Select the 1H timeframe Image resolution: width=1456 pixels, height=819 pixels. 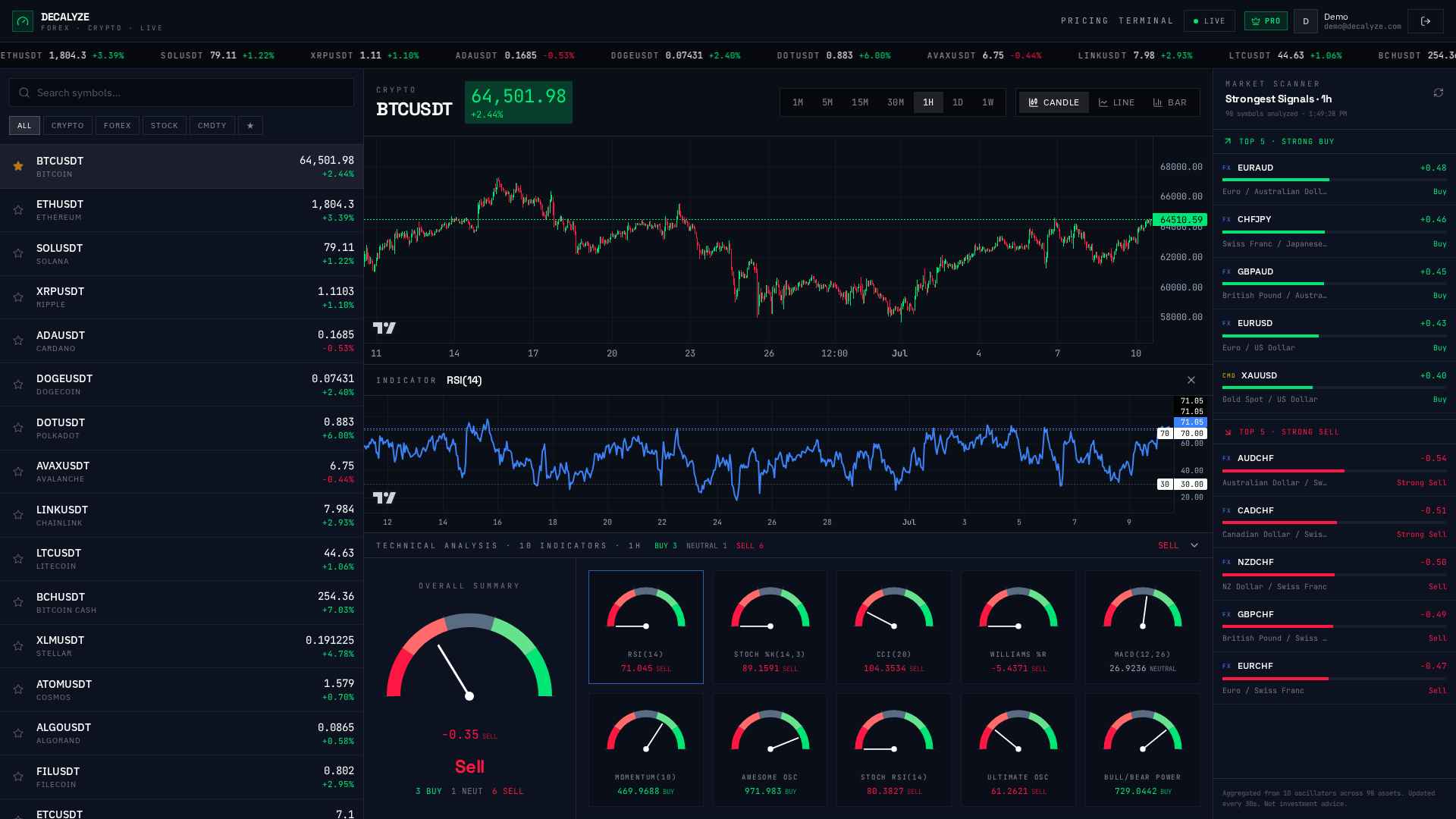point(928,102)
